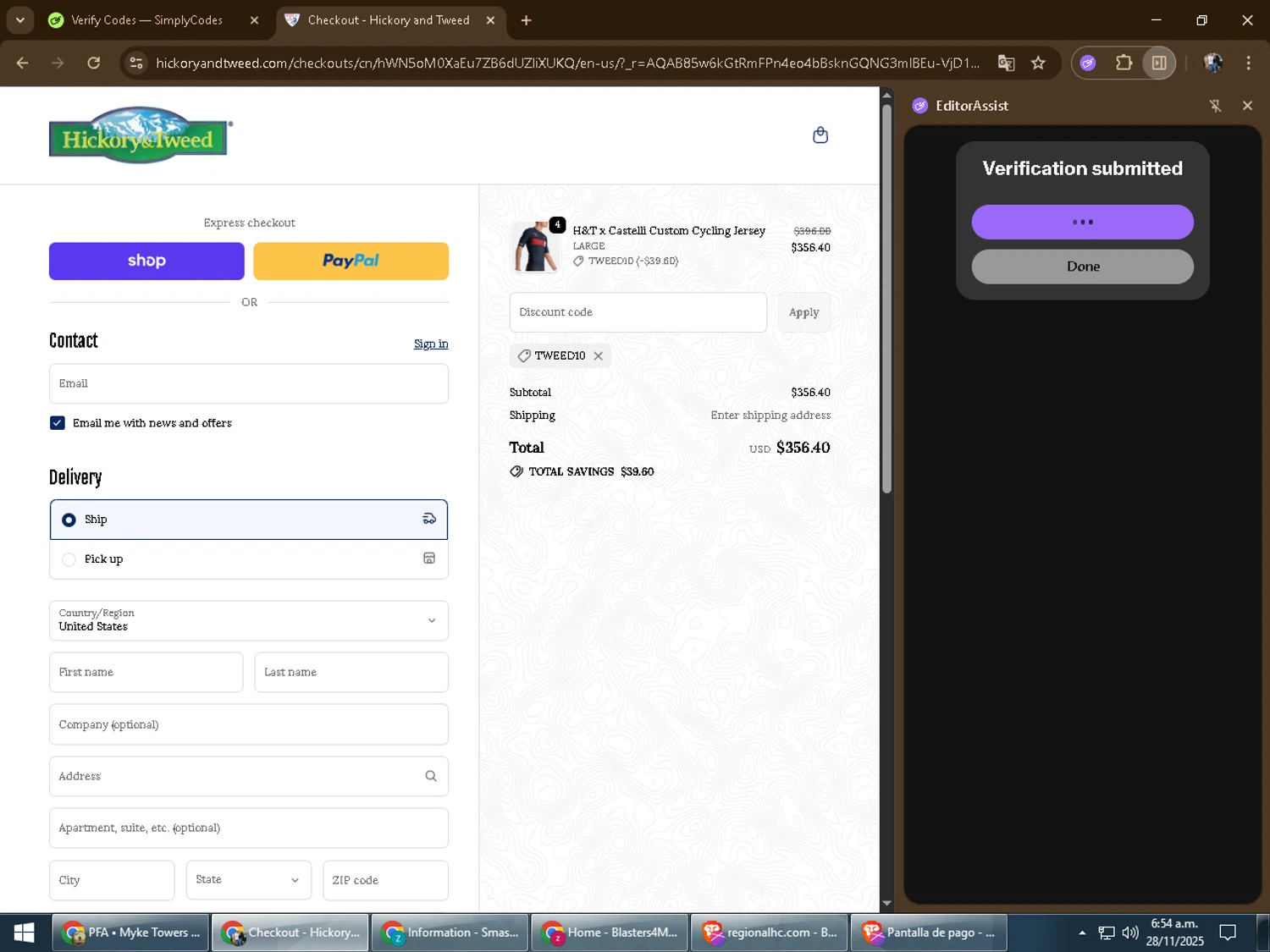Close the EditorAssist panel
The height and width of the screenshot is (952, 1270).
point(1247,106)
